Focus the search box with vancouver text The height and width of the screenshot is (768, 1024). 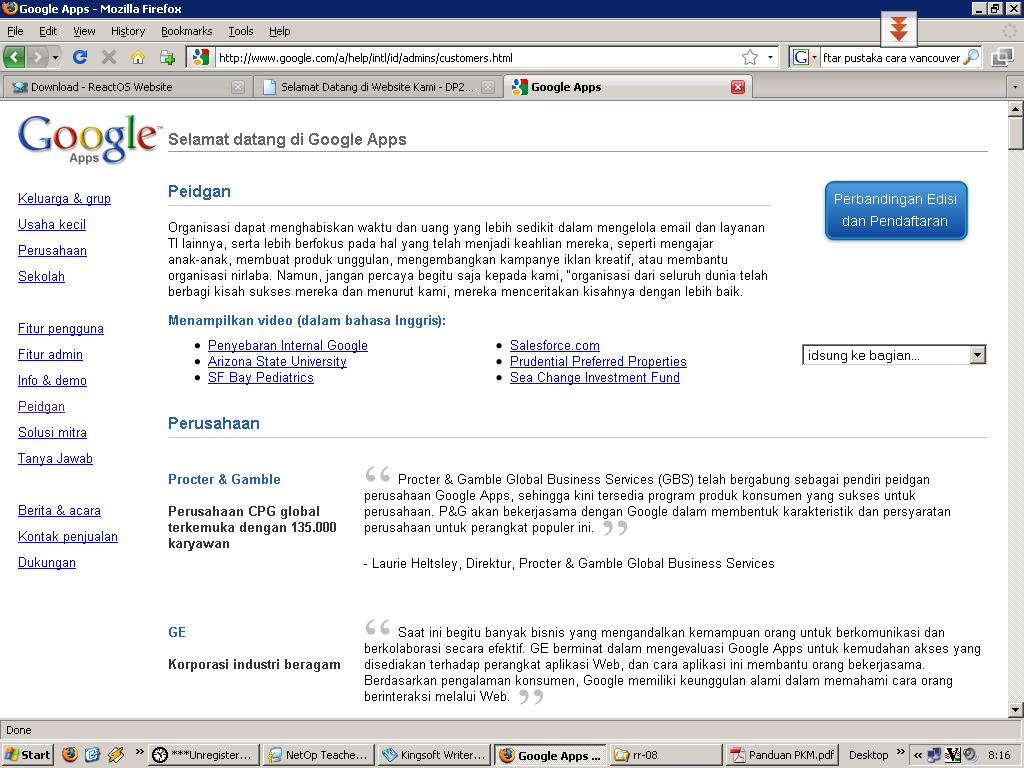click(x=891, y=57)
